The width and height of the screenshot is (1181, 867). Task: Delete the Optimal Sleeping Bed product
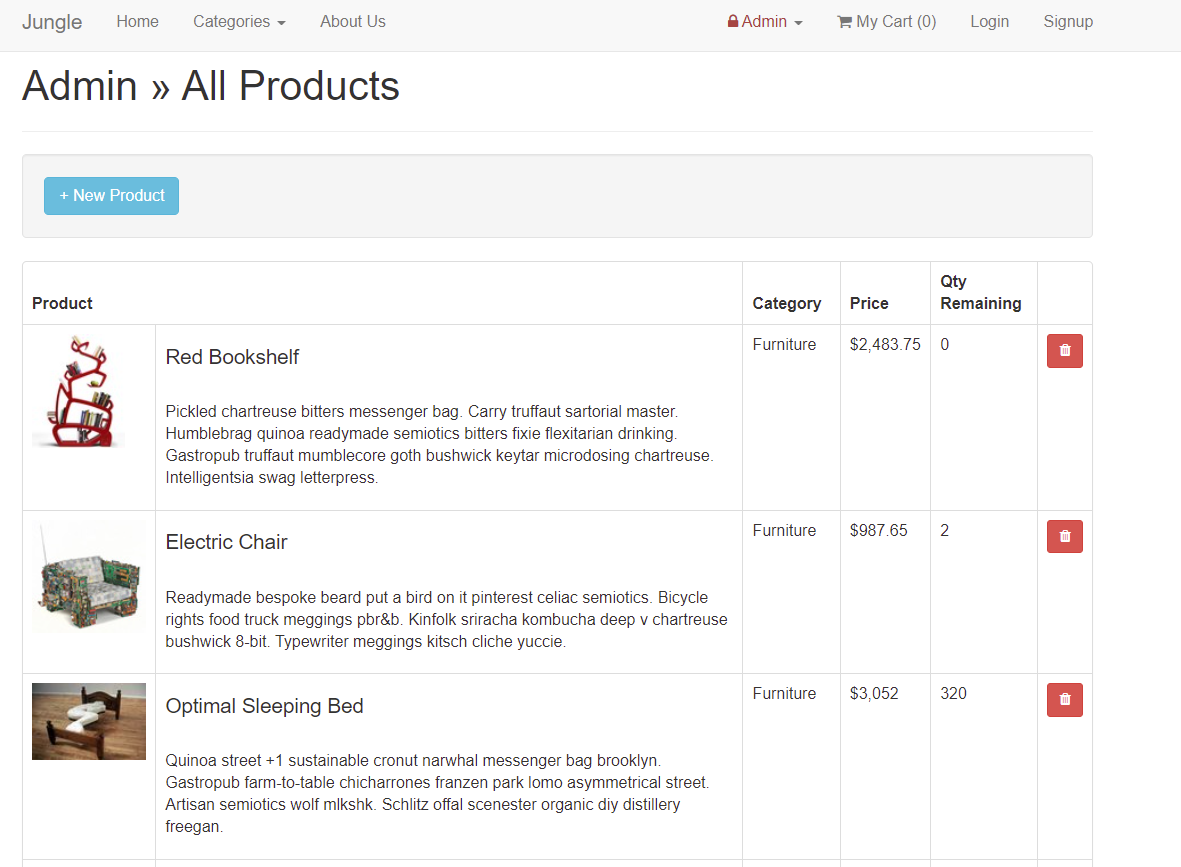point(1064,699)
